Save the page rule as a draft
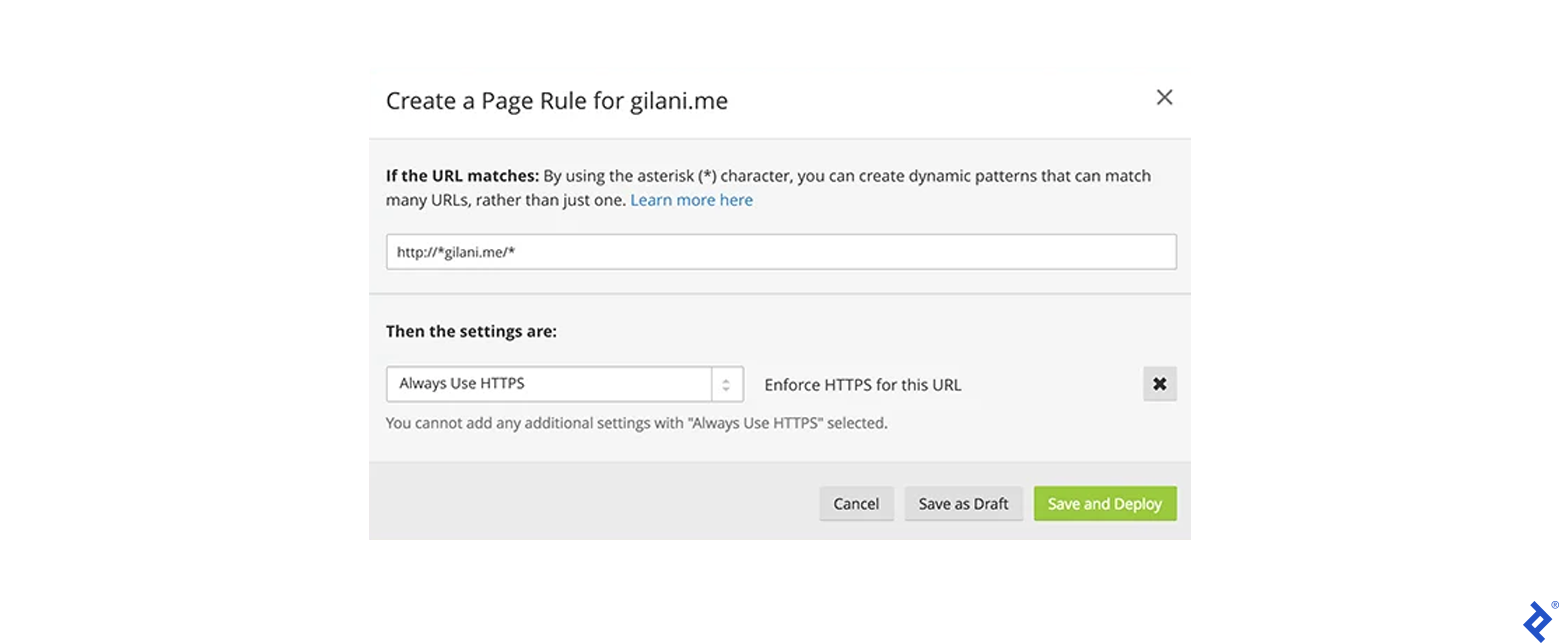This screenshot has width=1560, height=643. (963, 503)
